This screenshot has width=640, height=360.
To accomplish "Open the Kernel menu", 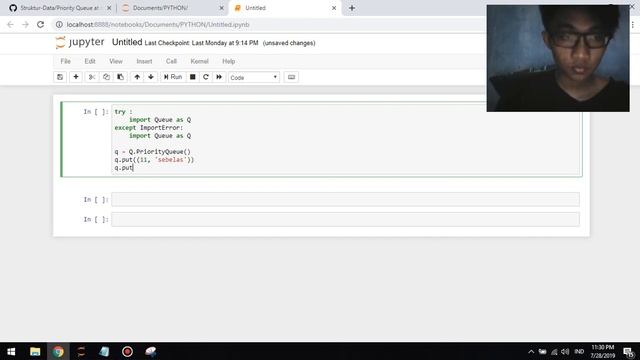I will (199, 61).
